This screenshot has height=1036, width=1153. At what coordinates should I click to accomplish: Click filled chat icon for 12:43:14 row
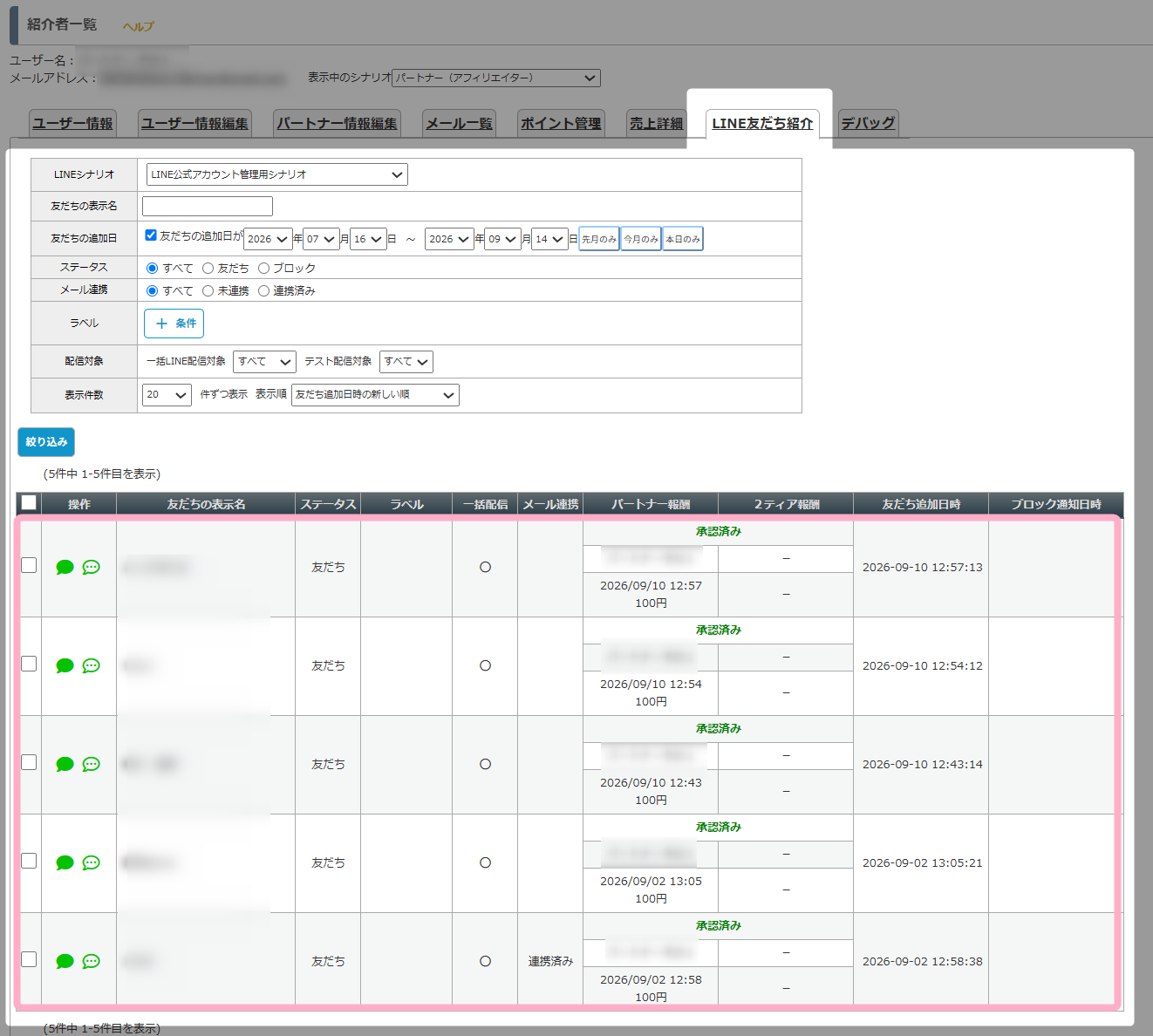(65, 765)
